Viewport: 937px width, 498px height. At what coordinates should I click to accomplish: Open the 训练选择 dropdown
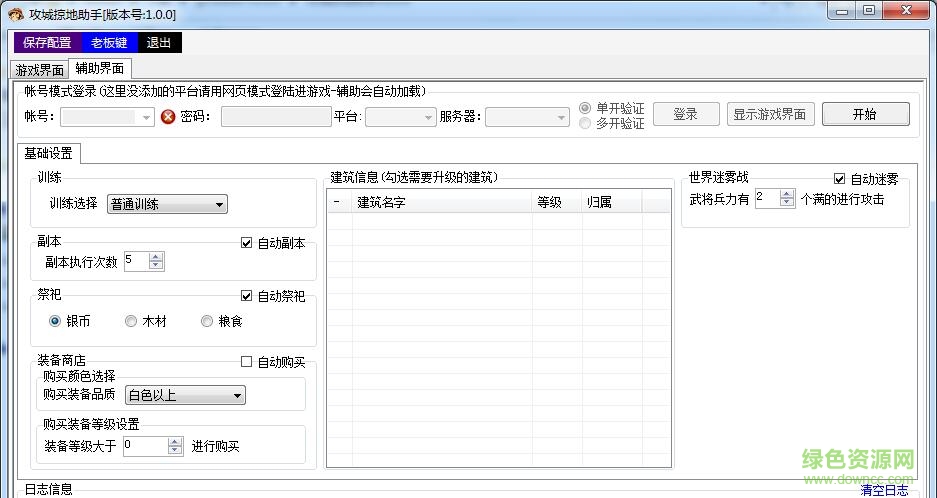[x=167, y=204]
